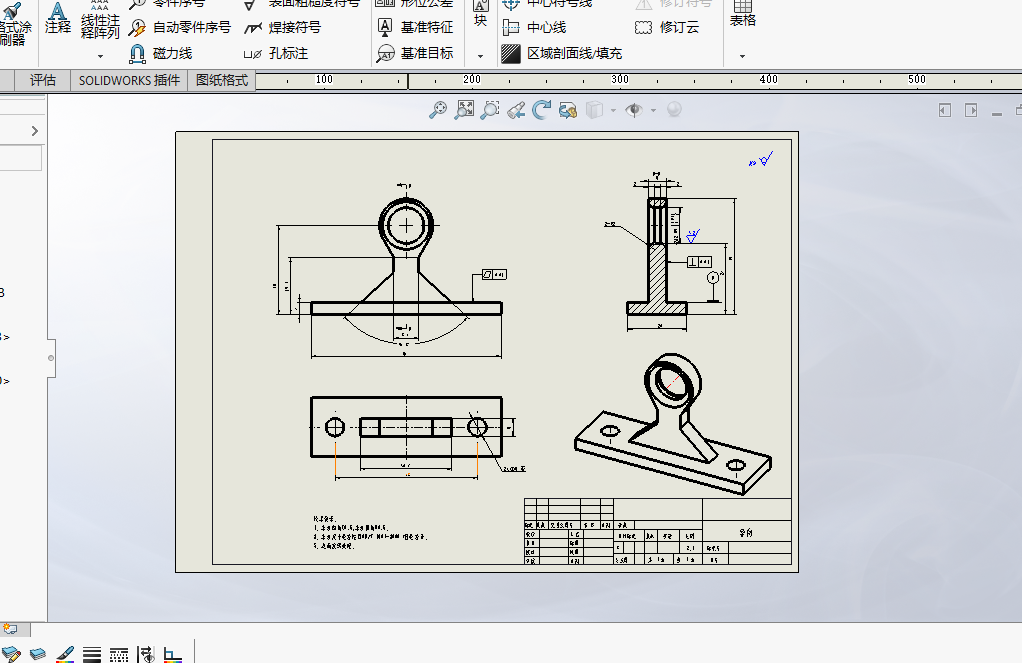This screenshot has height=663, width=1022.
Task: Open display style cube icon
Action: (x=594, y=110)
